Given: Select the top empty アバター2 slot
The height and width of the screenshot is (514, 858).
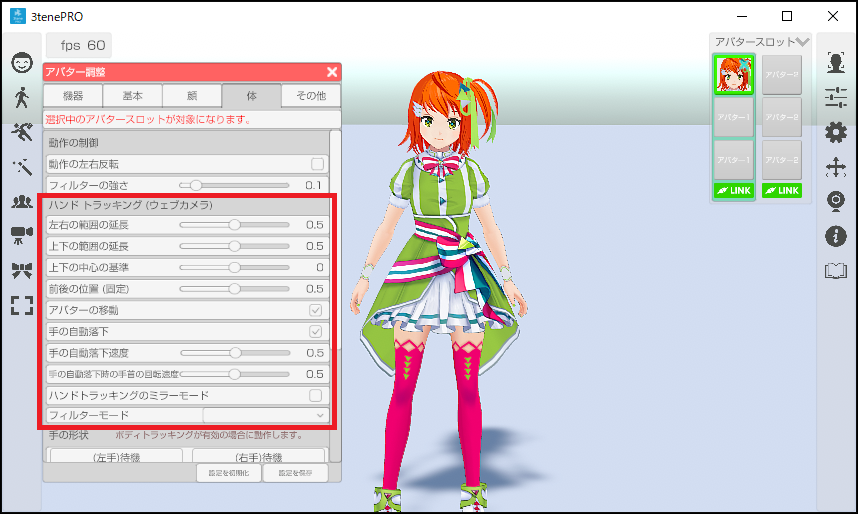Looking at the screenshot, I should (782, 74).
